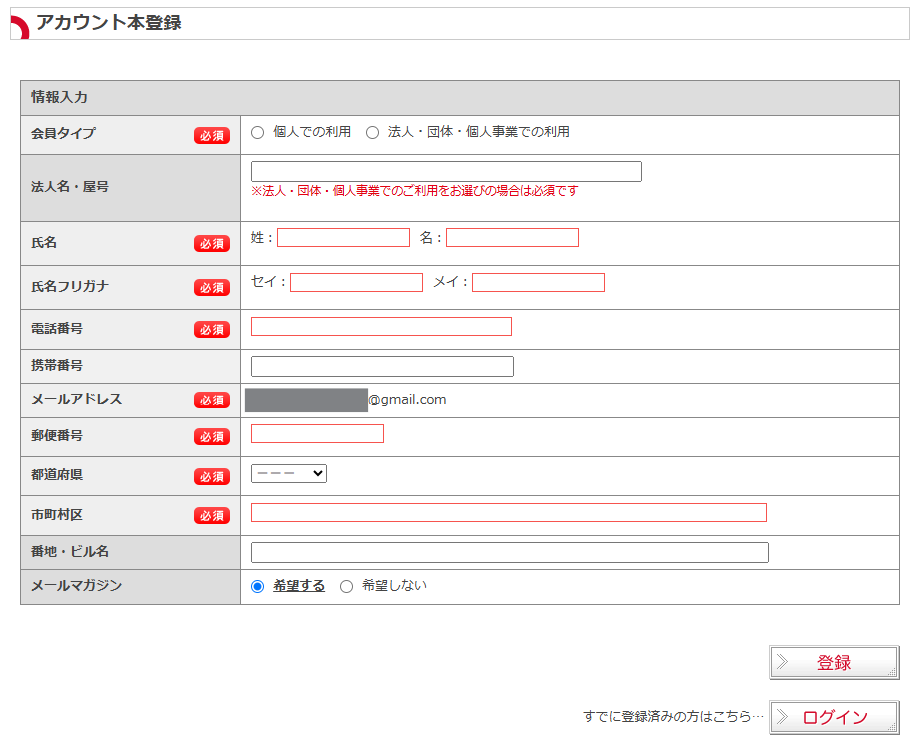919x747 pixels.
Task: Focus the 携帯番号 mobile field
Action: 382,366
